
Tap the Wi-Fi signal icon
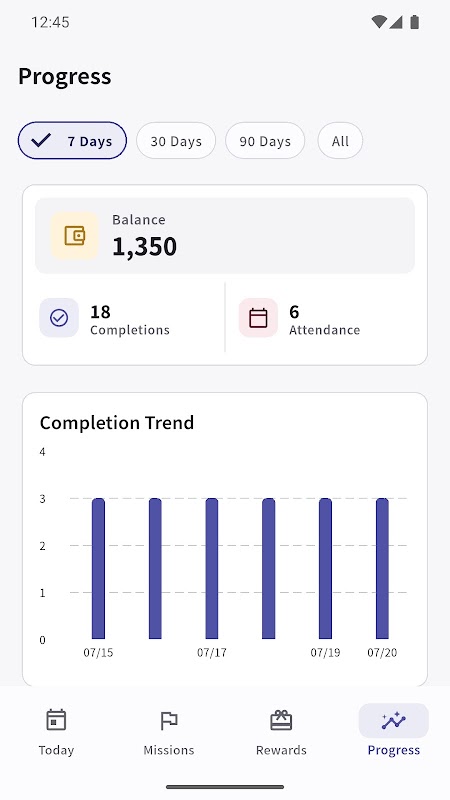[379, 22]
